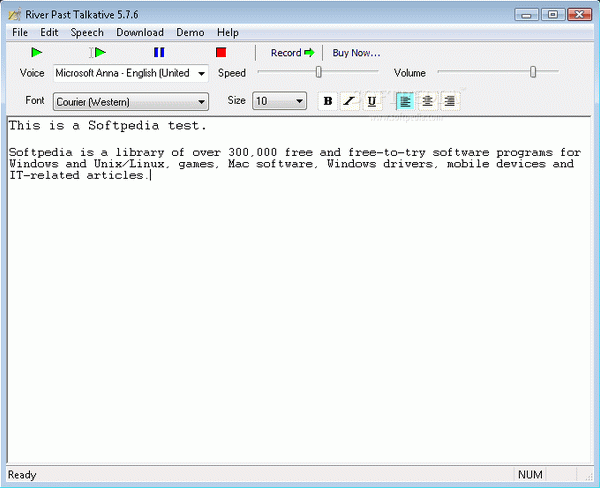
Task: Click the Speed slider thumb
Action: tap(318, 72)
